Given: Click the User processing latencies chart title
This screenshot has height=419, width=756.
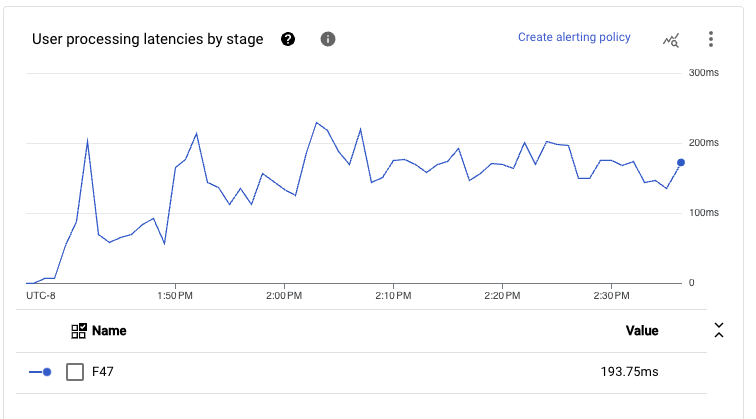Looking at the screenshot, I should (148, 39).
